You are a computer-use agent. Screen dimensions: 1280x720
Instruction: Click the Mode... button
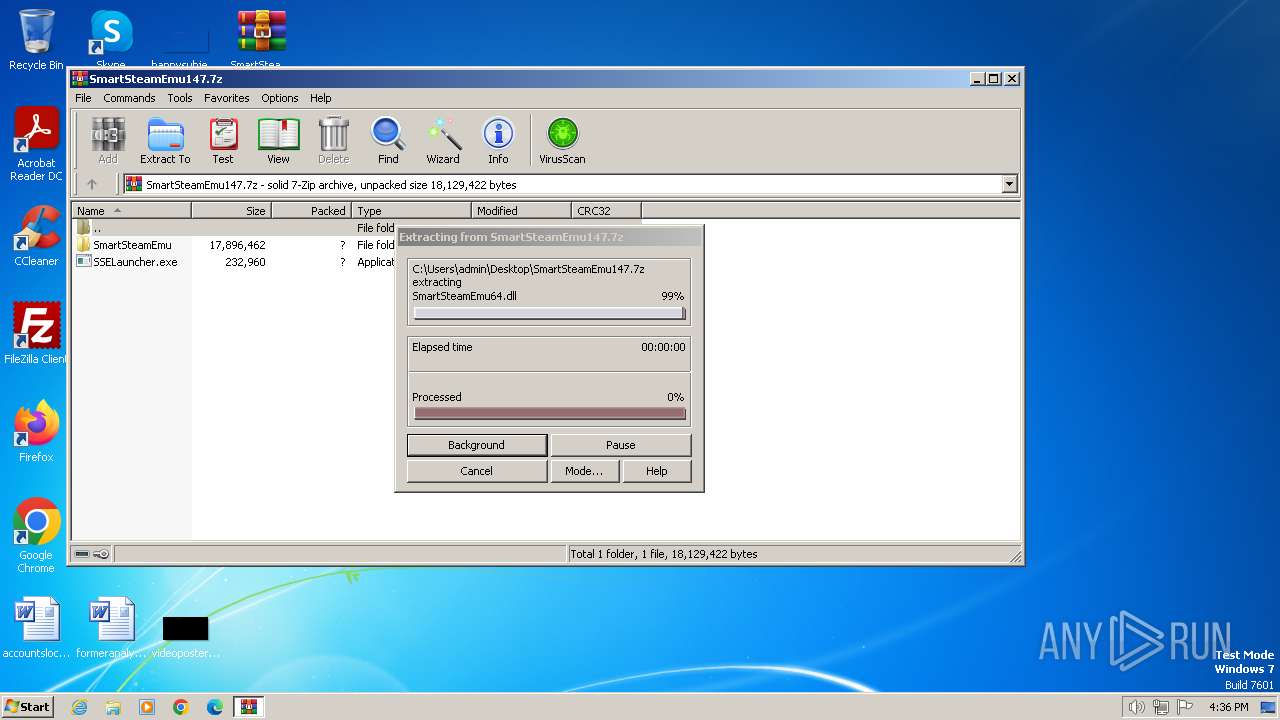pyautogui.click(x=584, y=471)
